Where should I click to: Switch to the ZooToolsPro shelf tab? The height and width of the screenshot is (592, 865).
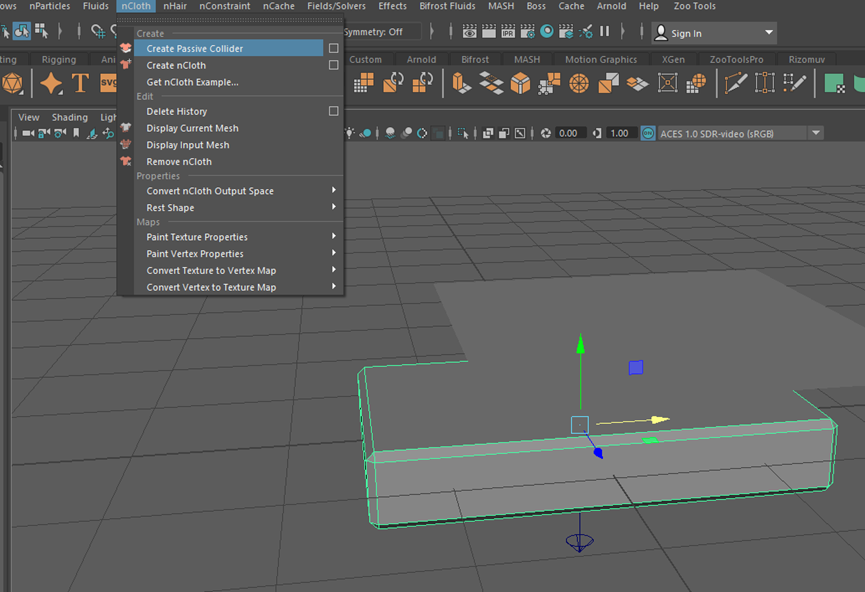tap(736, 60)
